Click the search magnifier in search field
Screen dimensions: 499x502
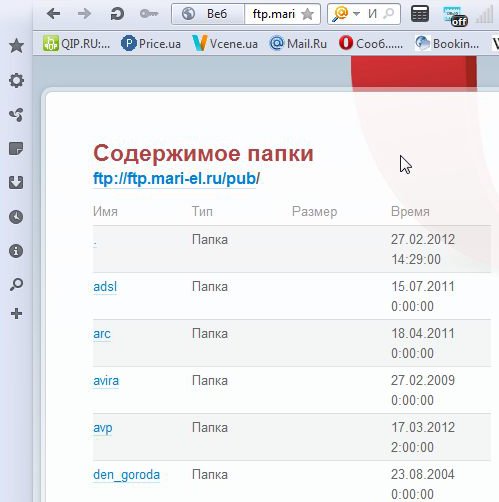[388, 14]
